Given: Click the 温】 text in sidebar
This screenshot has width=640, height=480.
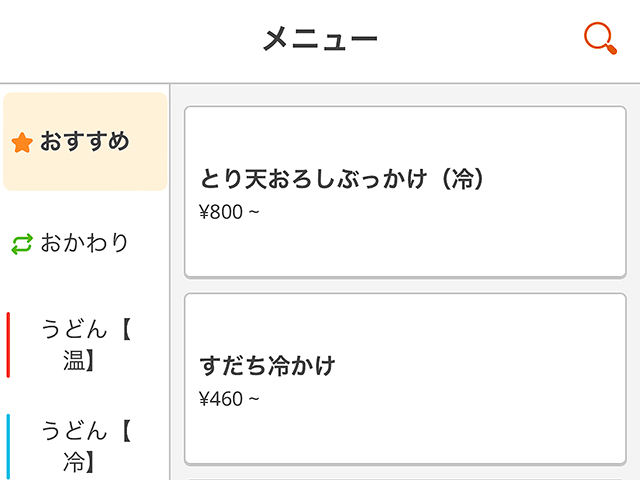Looking at the screenshot, I should click(x=80, y=361).
